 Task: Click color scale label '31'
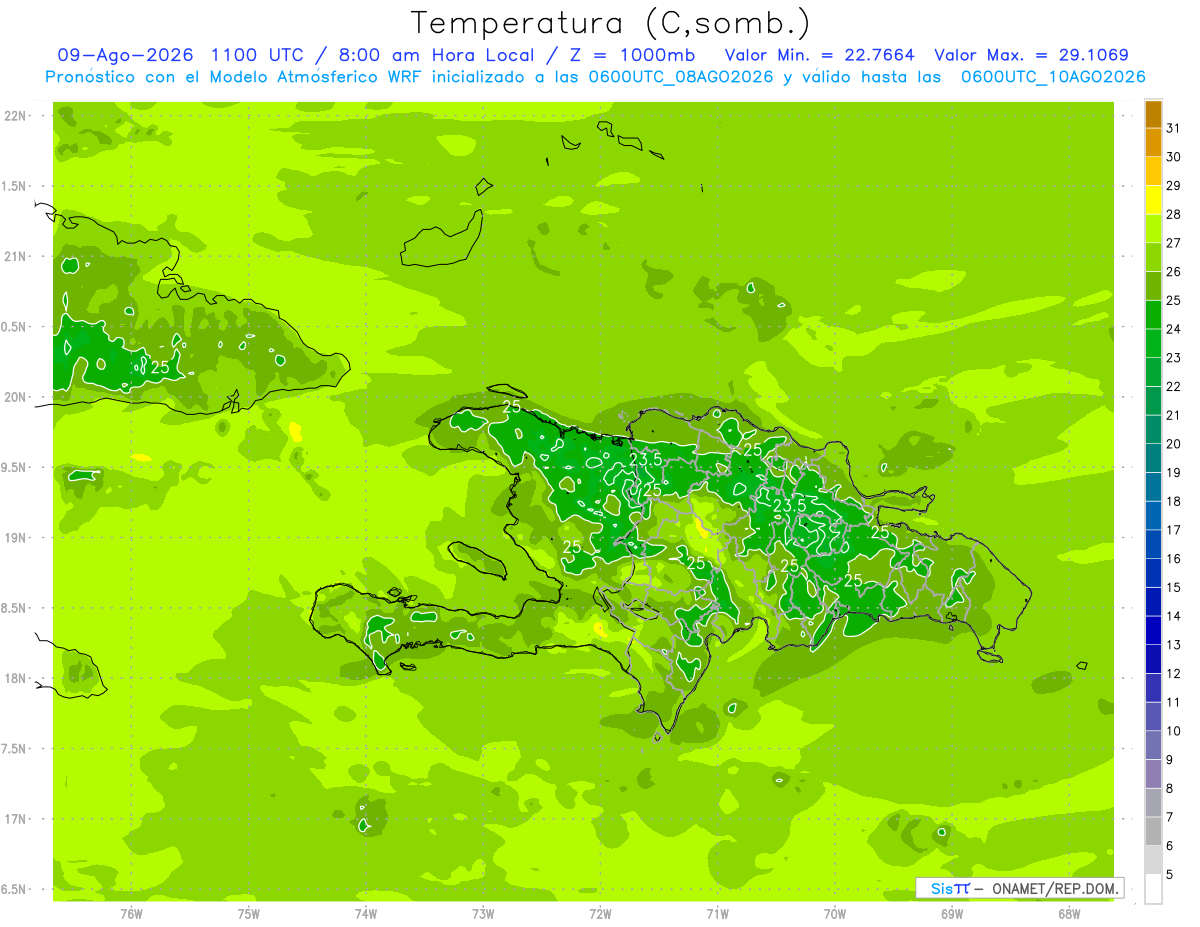(1174, 128)
